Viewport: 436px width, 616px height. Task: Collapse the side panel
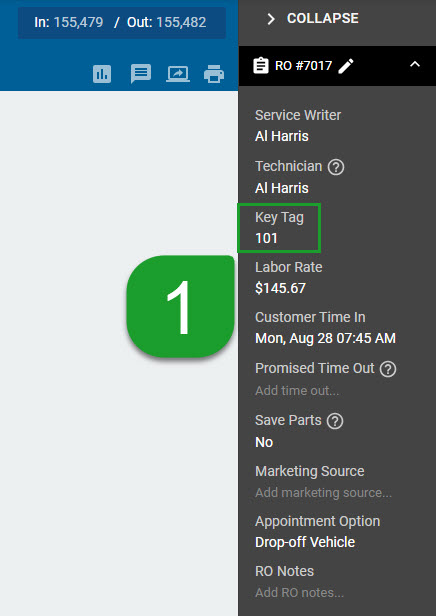pos(313,18)
